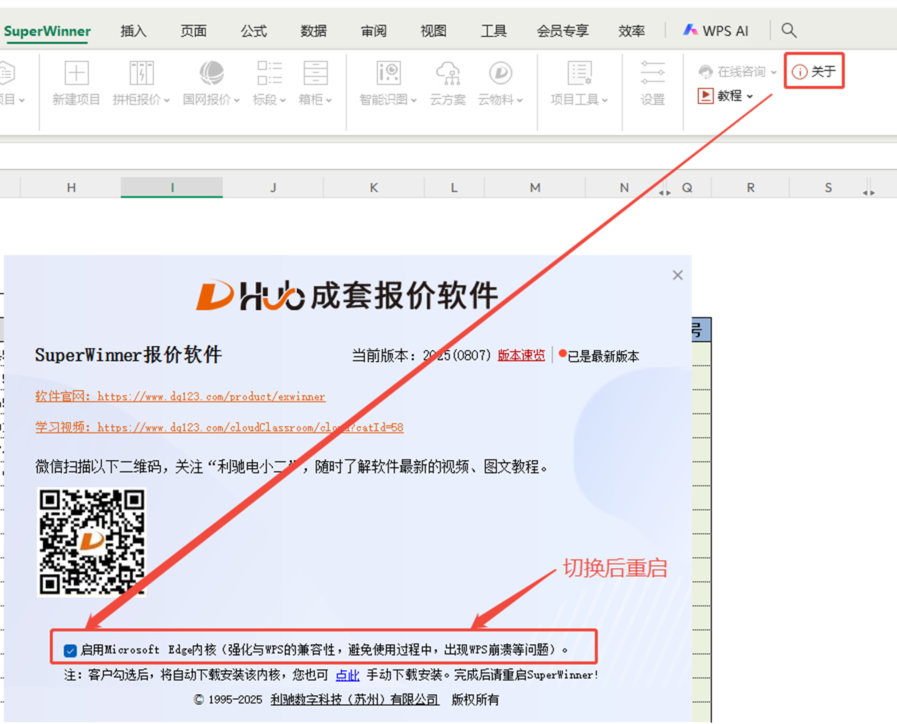897x724 pixels.
Task: Open the SuperWinner ribbon tab
Action: click(47, 31)
